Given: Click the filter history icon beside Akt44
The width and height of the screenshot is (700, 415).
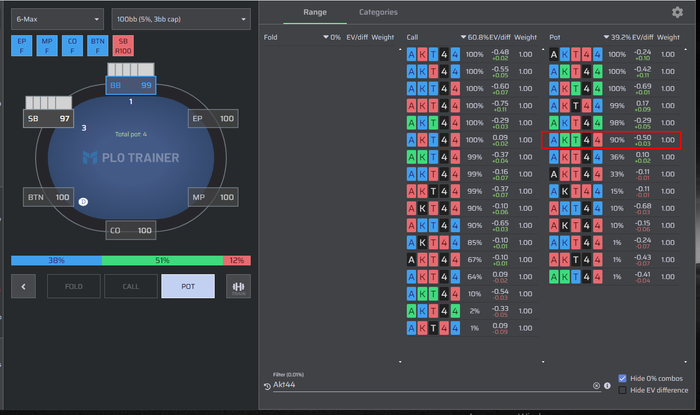Looking at the screenshot, I should pyautogui.click(x=267, y=386).
